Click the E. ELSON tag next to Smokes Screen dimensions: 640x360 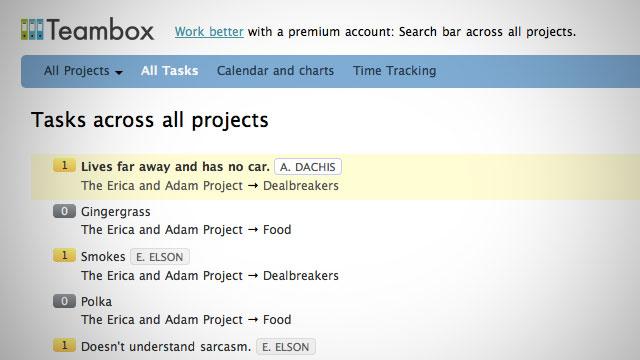tap(160, 257)
